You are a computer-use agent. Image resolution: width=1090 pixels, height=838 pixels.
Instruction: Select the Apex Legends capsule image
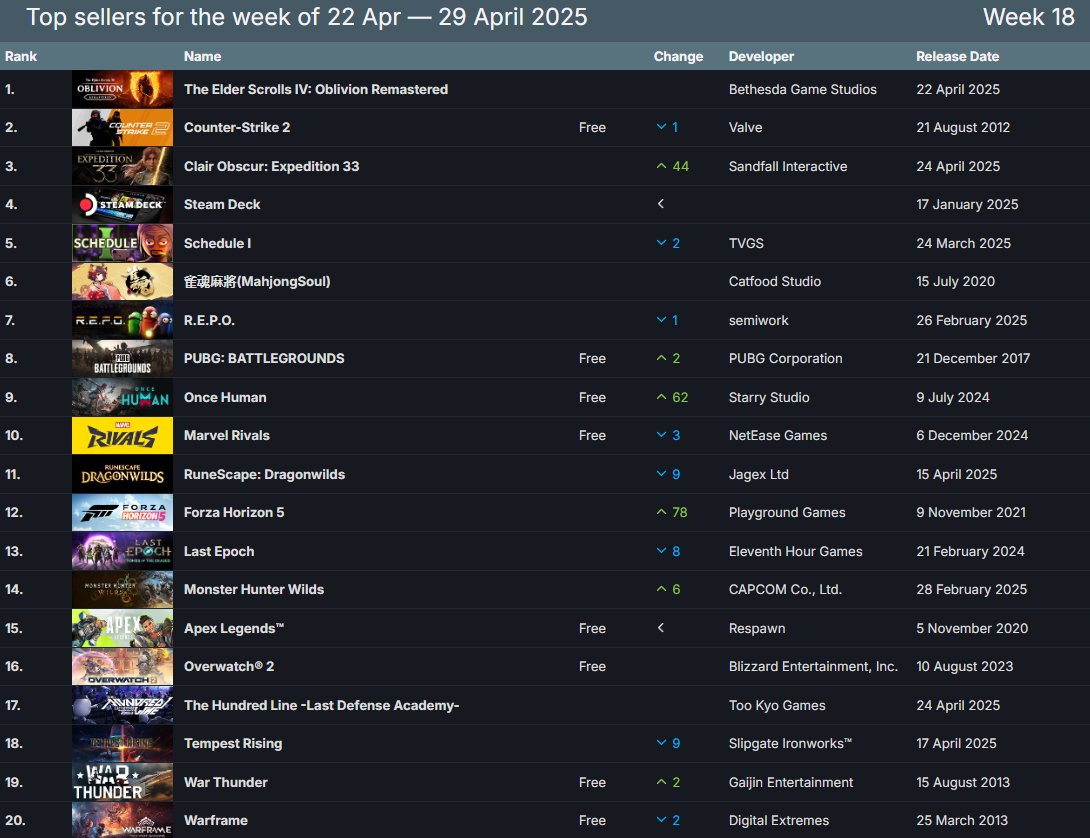tap(122, 629)
